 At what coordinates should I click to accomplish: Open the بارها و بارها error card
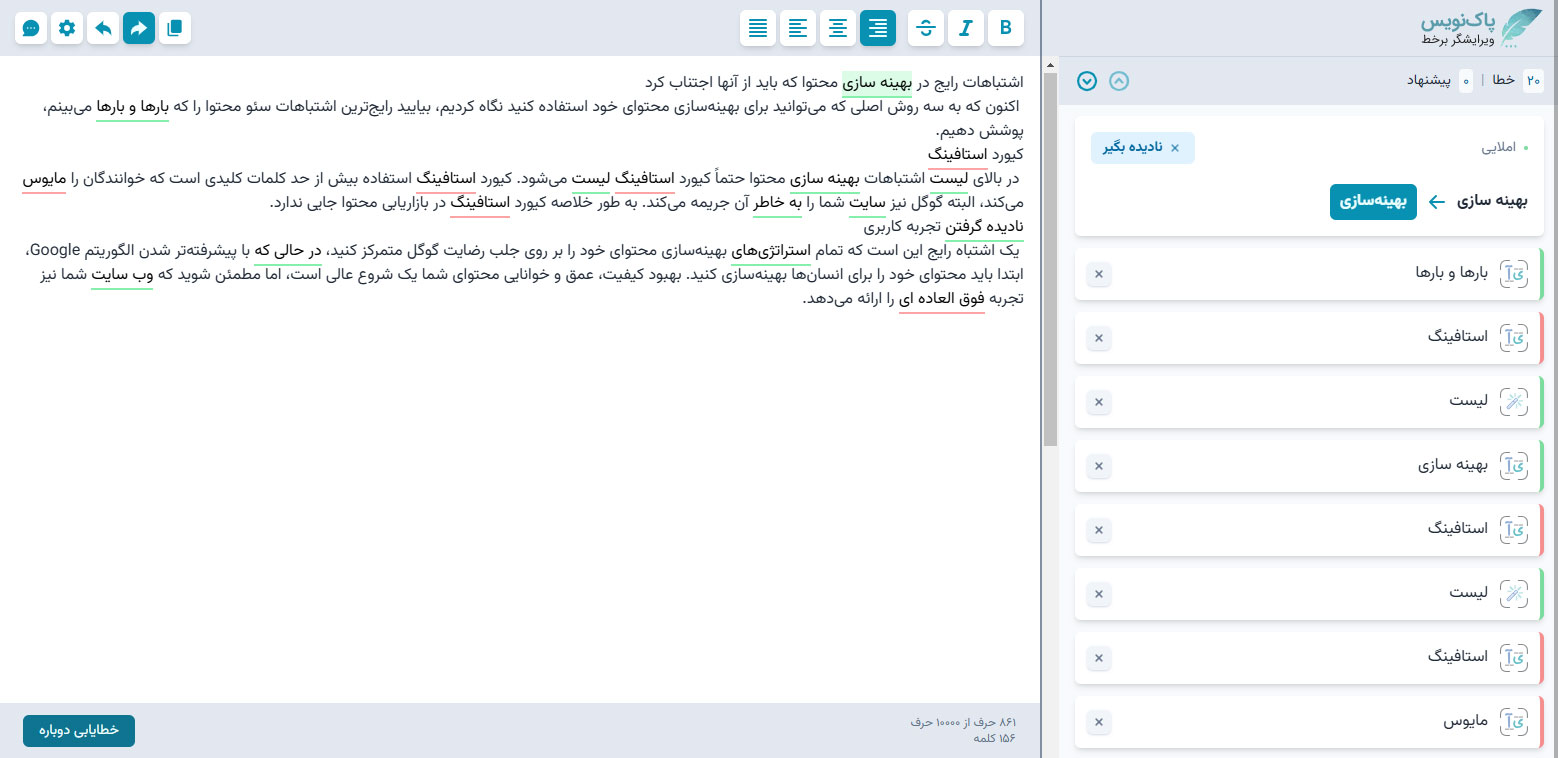(1309, 274)
